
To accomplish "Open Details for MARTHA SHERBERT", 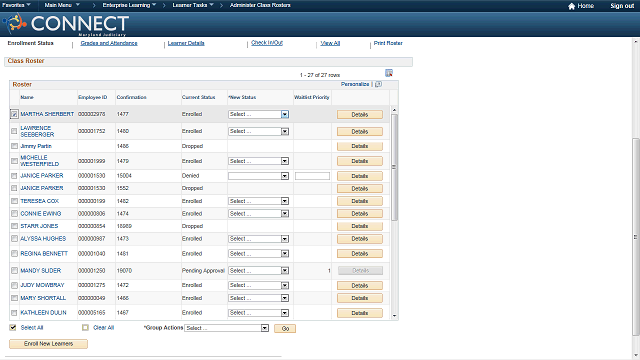I will [x=360, y=115].
